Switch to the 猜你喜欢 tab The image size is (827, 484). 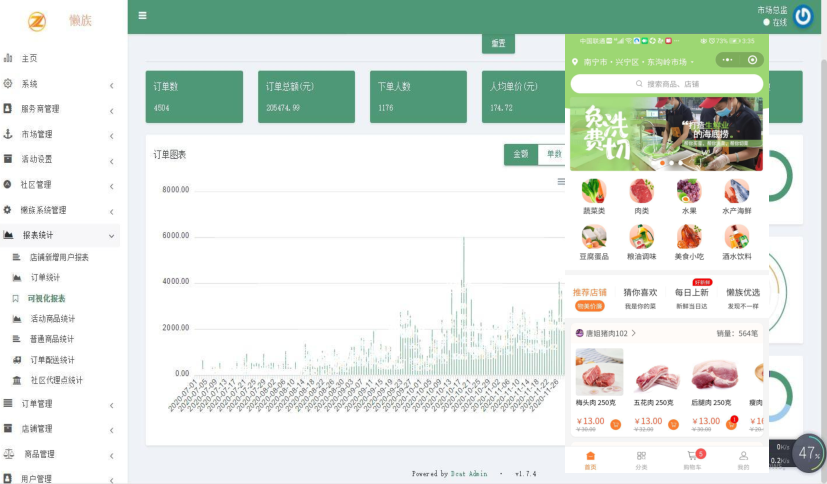pyautogui.click(x=640, y=292)
